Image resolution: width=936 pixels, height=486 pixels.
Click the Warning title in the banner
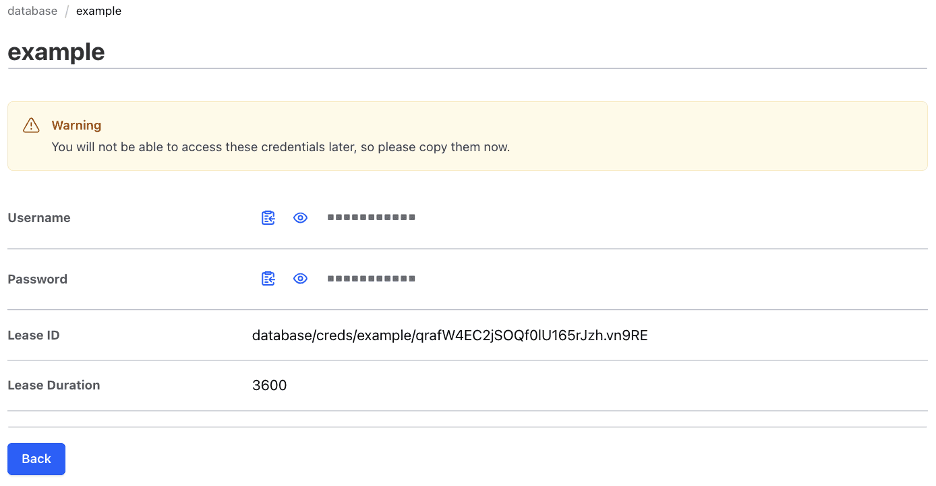76,126
